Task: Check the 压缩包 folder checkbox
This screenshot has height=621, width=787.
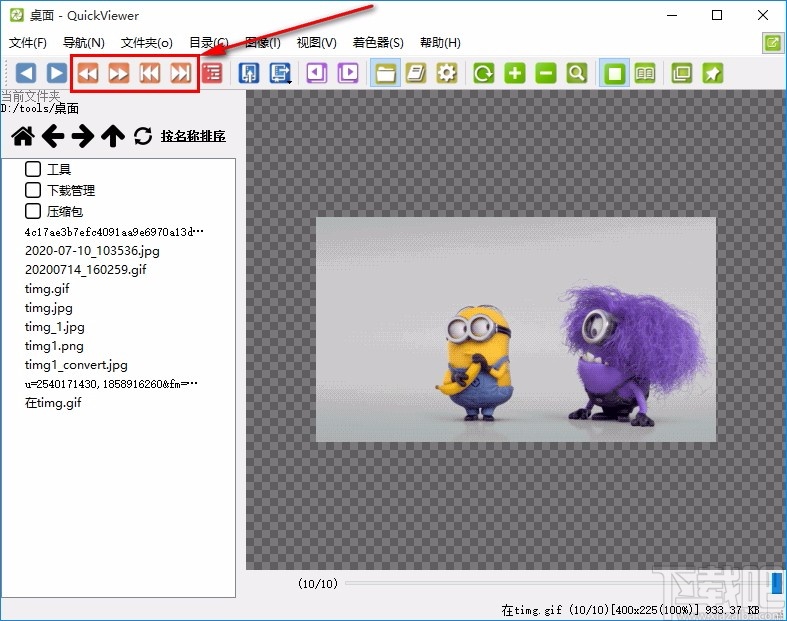Action: (33, 211)
